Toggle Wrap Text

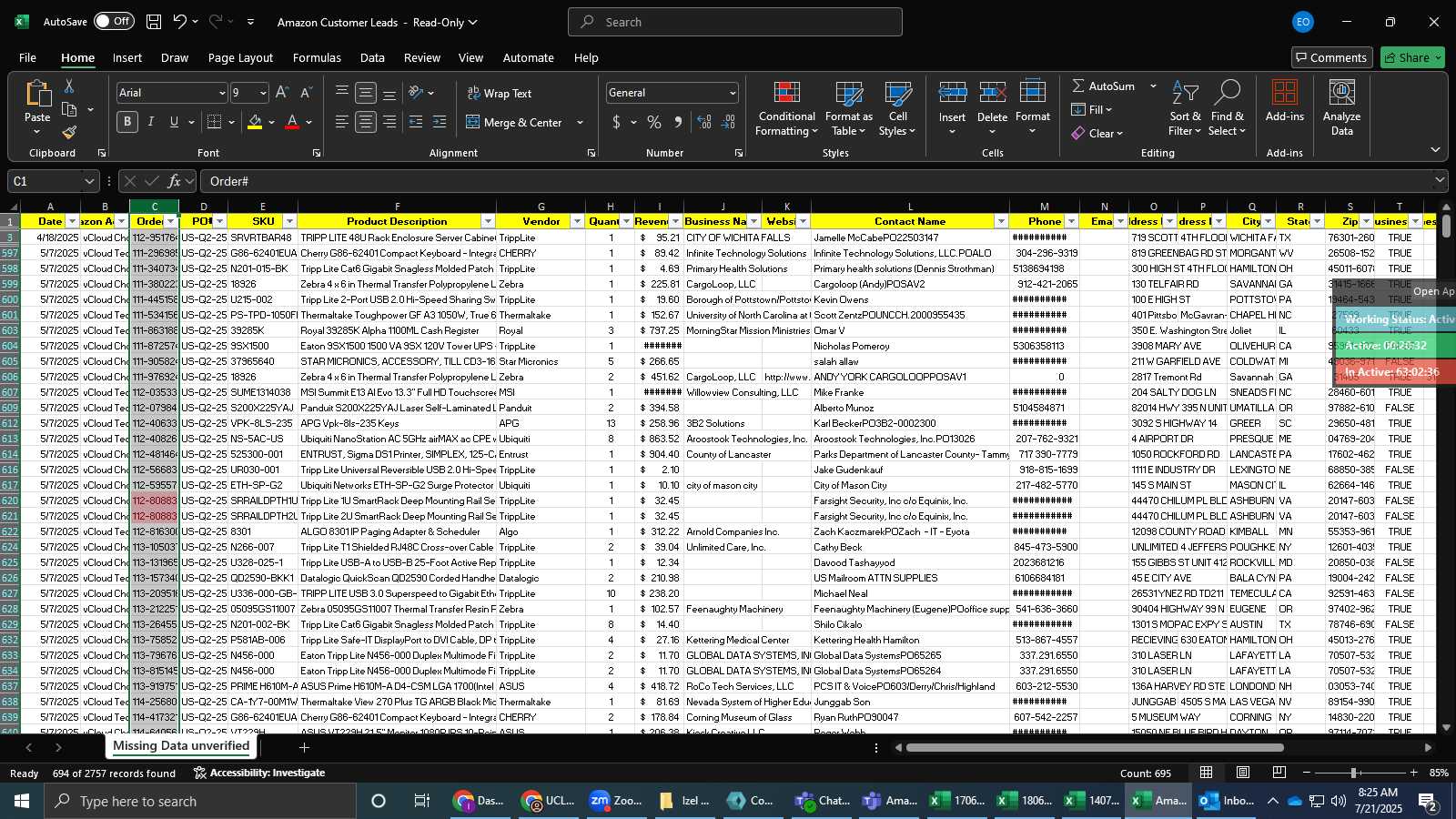point(499,93)
